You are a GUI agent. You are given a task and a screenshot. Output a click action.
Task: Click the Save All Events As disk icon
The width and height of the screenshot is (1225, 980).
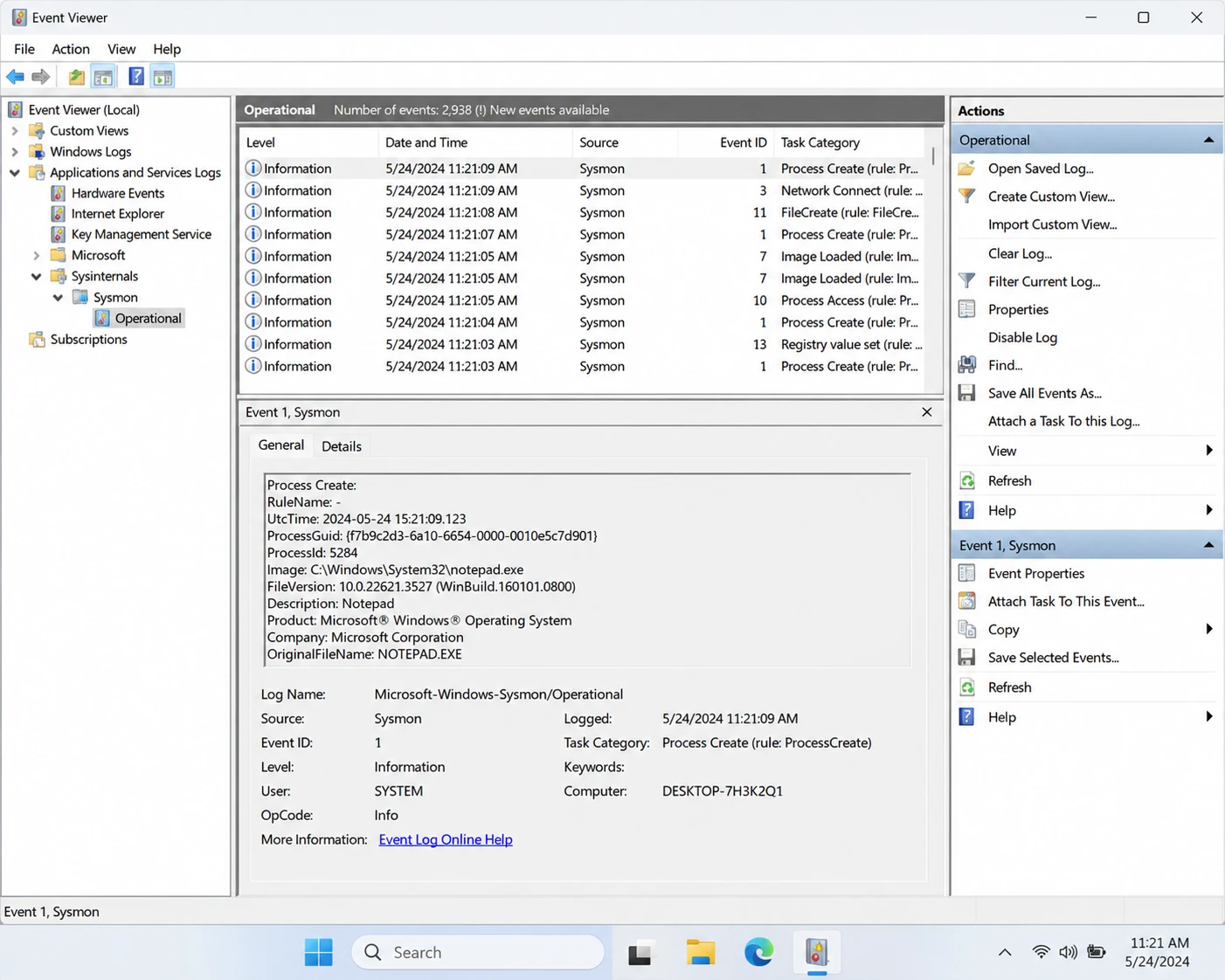[967, 393]
